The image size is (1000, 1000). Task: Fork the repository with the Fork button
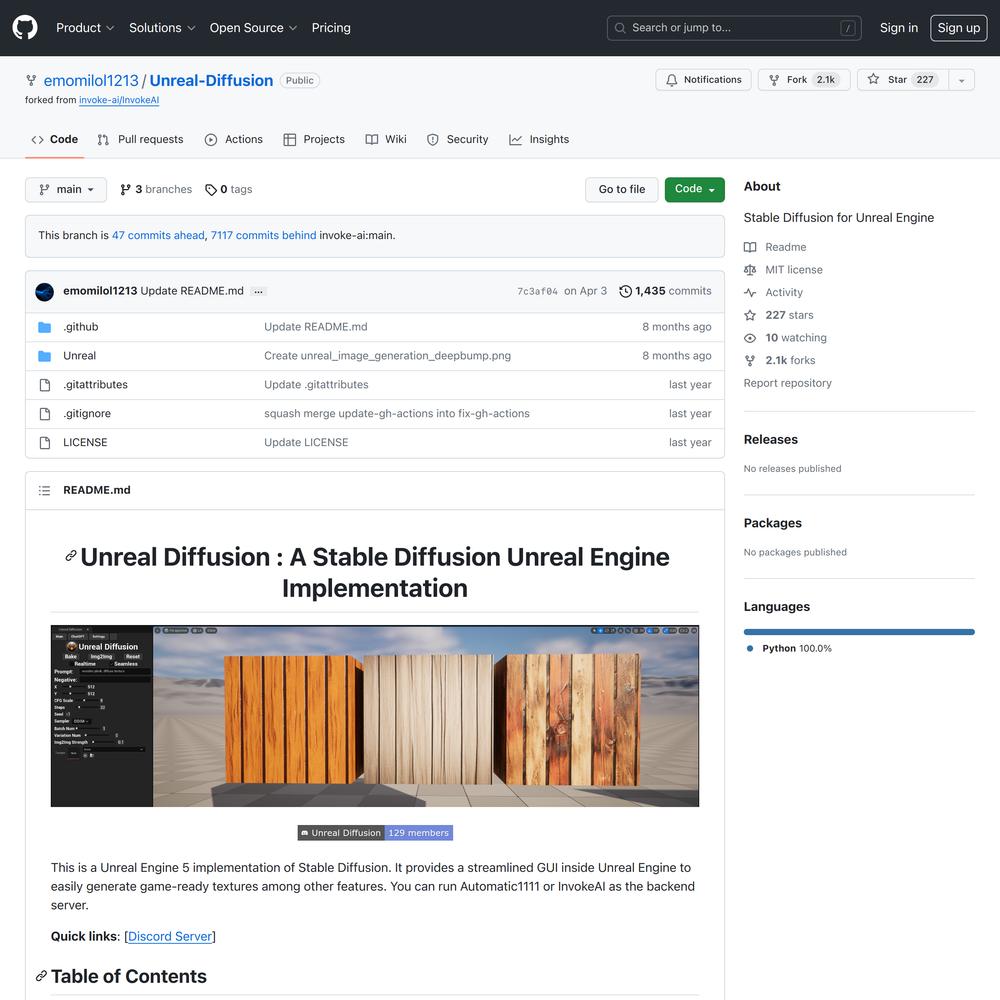[804, 80]
